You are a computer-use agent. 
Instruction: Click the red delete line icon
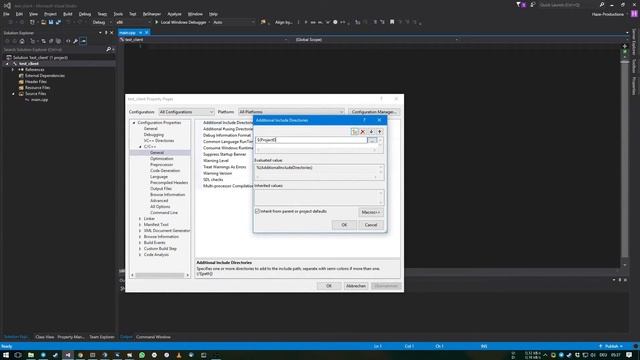click(x=362, y=132)
